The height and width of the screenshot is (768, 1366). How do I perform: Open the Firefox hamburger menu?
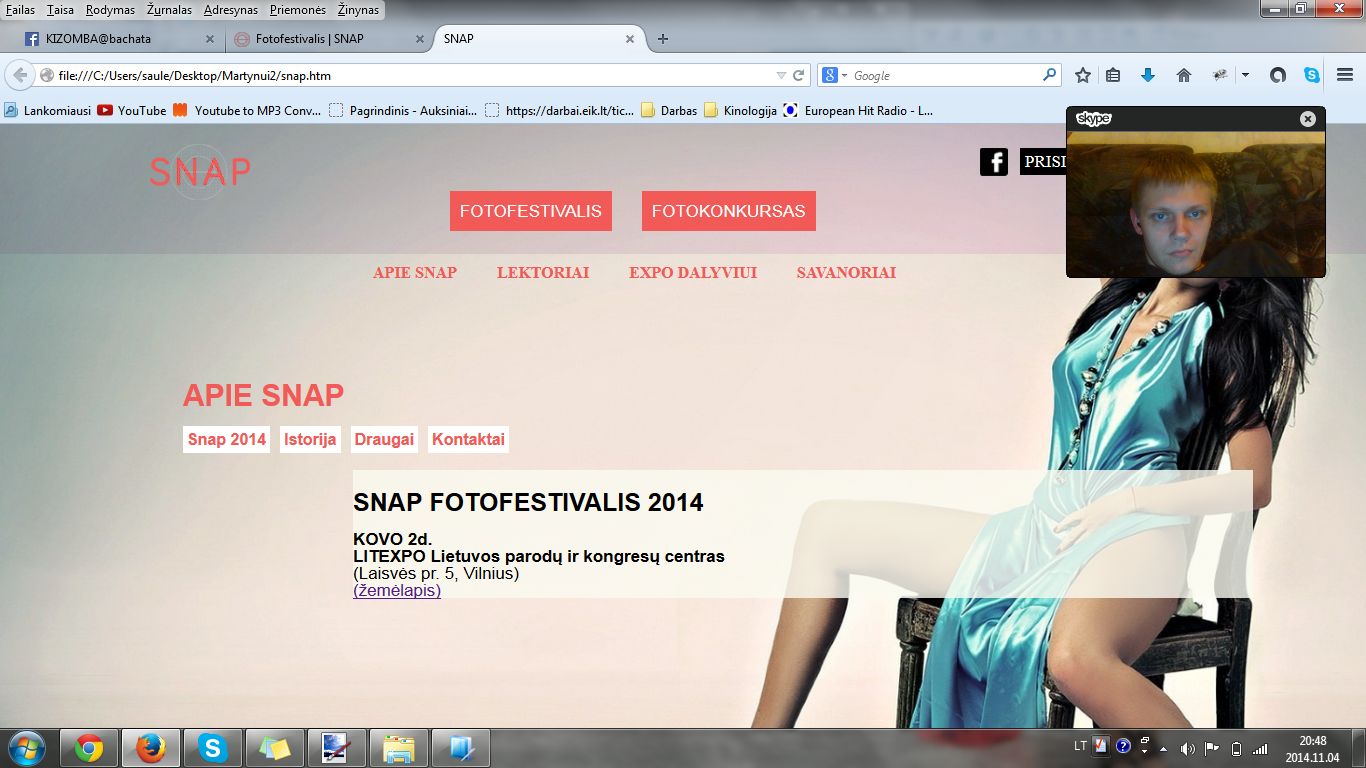(1345, 75)
